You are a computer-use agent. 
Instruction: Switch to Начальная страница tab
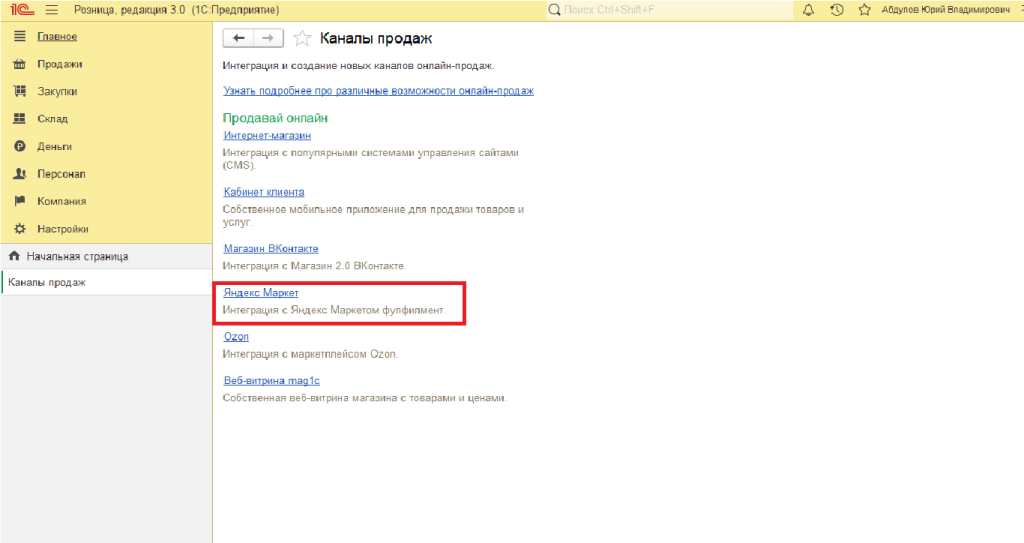106,256
